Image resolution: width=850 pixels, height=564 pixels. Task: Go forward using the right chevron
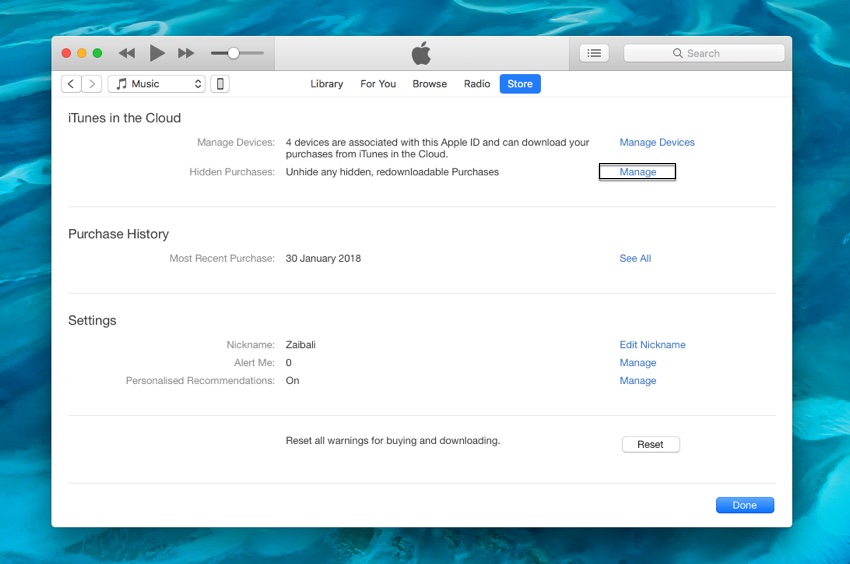(92, 84)
